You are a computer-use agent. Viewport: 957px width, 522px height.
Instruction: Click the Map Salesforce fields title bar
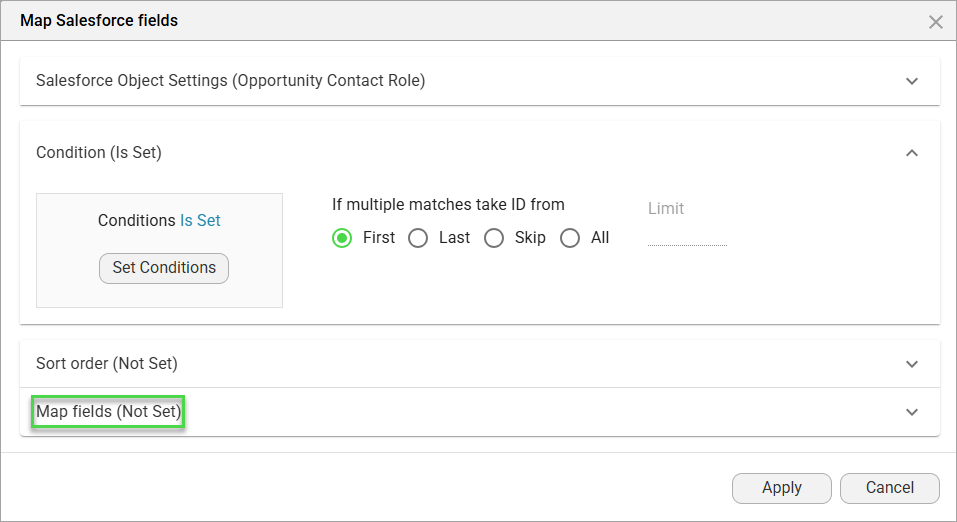[x=99, y=21]
